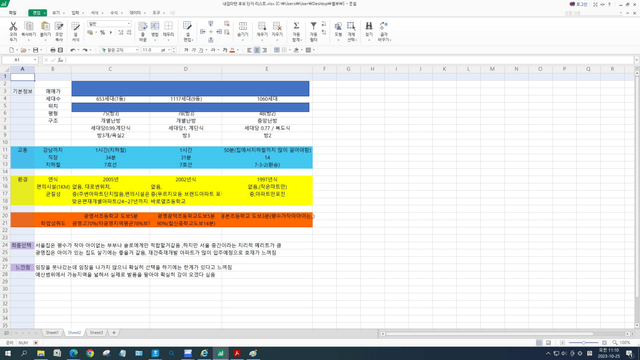Click the Print icon in quick toolbar
Screen dimensions: 640x360
click(53, 50)
